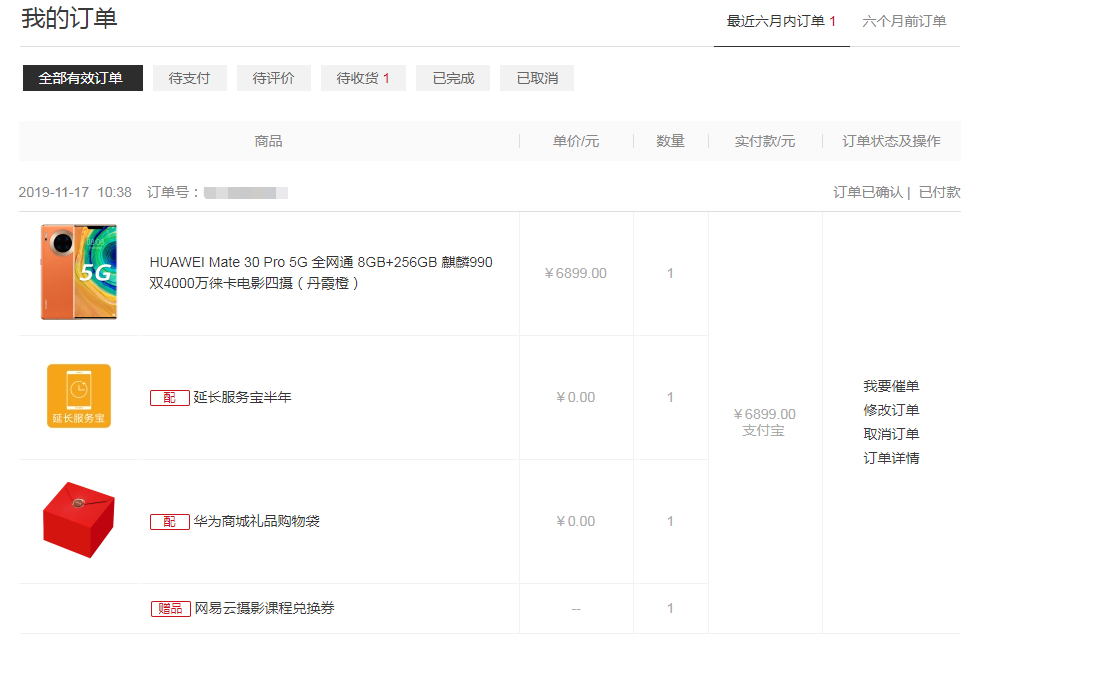Click the paid amount ¥6899.00 above 支付宝
This screenshot has width=1104, height=688.
765,414
